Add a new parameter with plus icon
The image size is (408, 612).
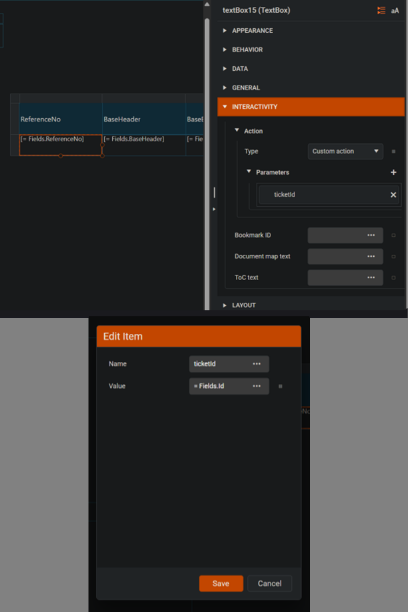[x=393, y=172]
